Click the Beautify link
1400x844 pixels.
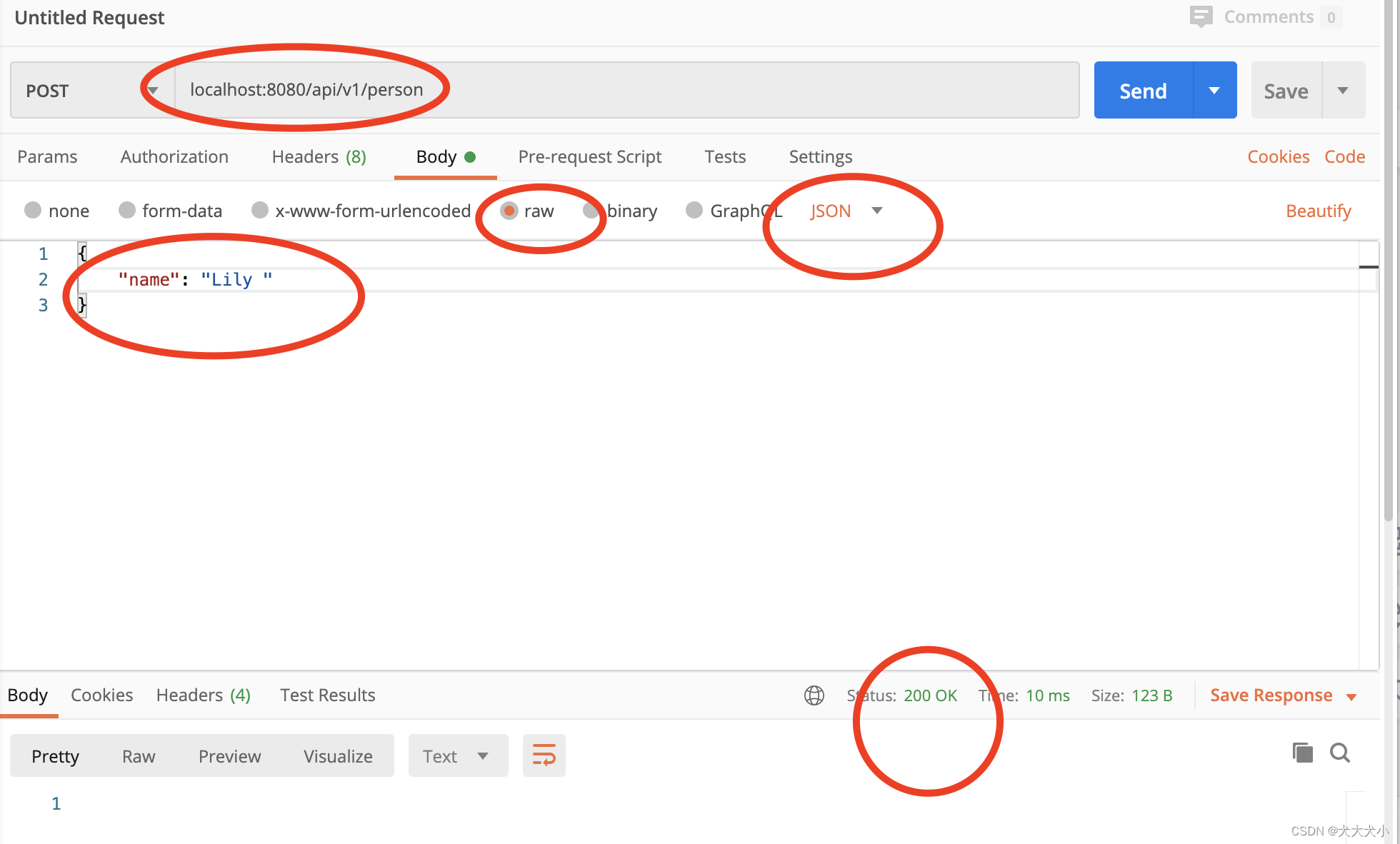tap(1318, 211)
